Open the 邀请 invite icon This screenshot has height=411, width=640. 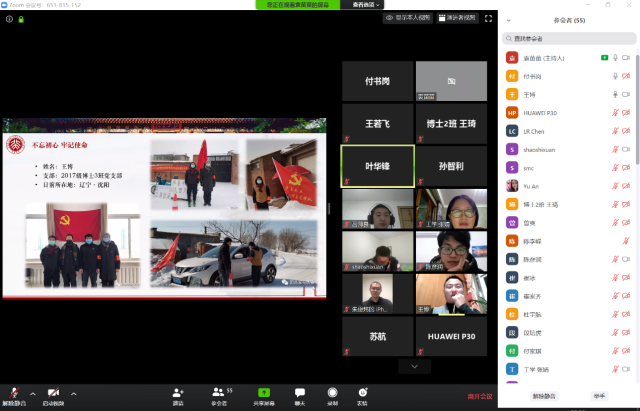click(x=178, y=393)
